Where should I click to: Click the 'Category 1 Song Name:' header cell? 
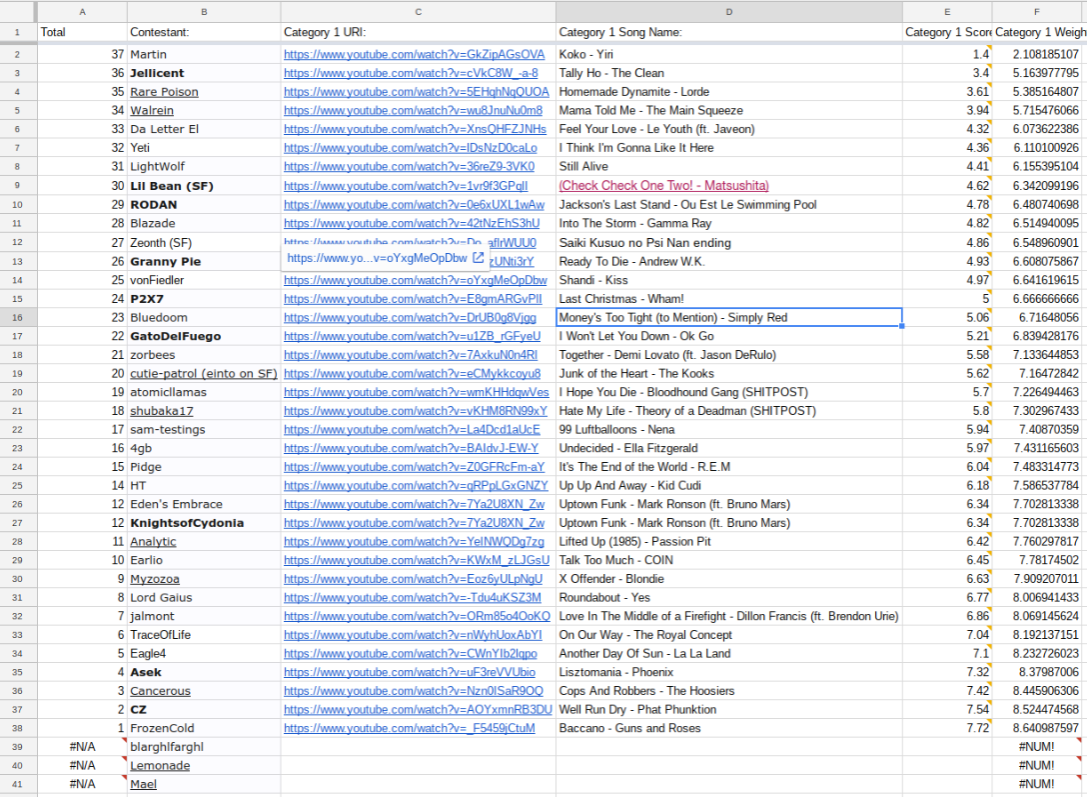point(729,32)
